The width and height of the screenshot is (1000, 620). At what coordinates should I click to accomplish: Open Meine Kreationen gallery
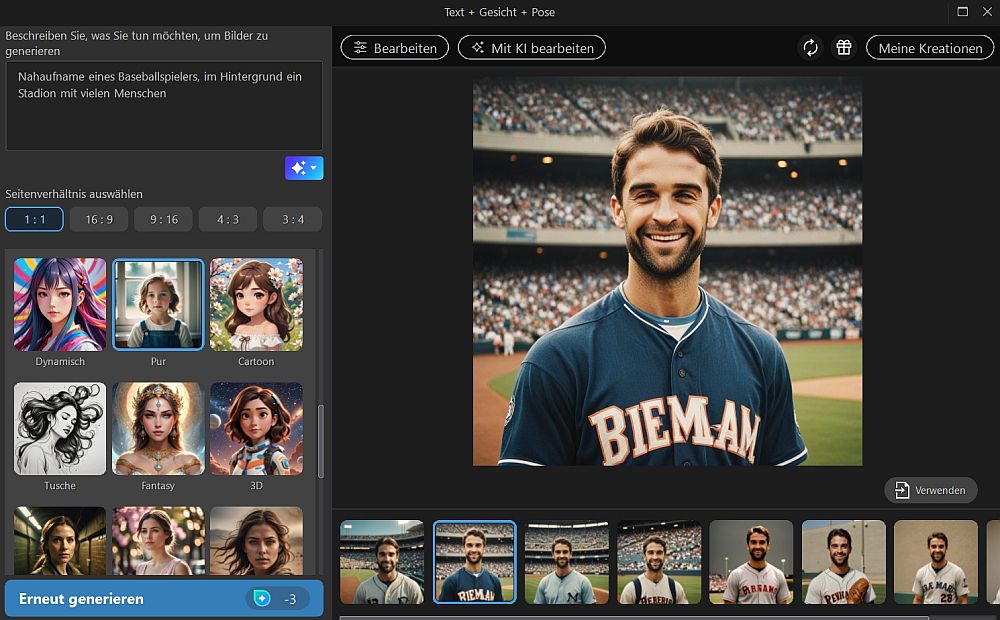(930, 48)
